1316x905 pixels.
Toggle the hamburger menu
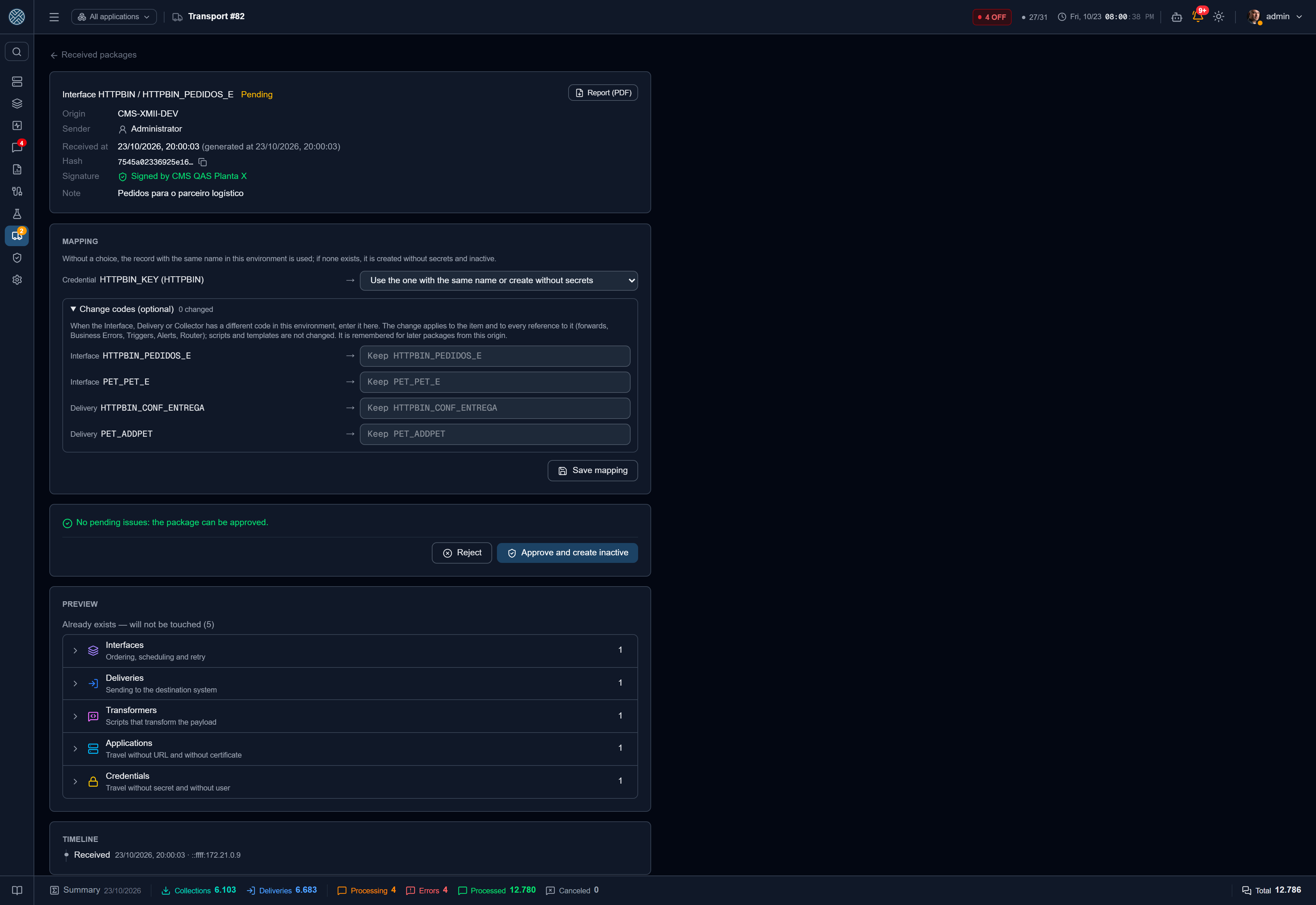tap(54, 17)
